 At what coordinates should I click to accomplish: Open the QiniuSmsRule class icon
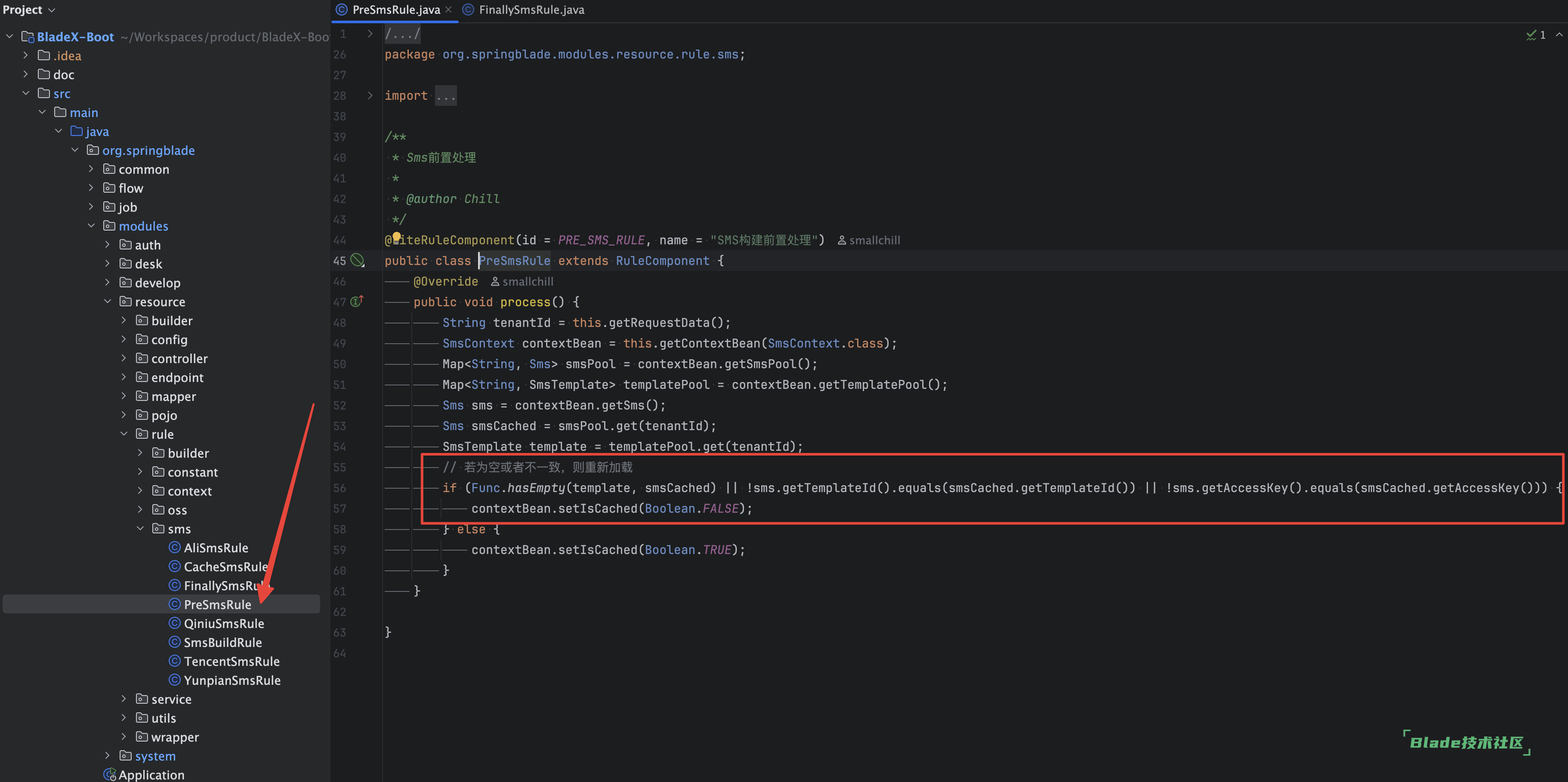(175, 622)
